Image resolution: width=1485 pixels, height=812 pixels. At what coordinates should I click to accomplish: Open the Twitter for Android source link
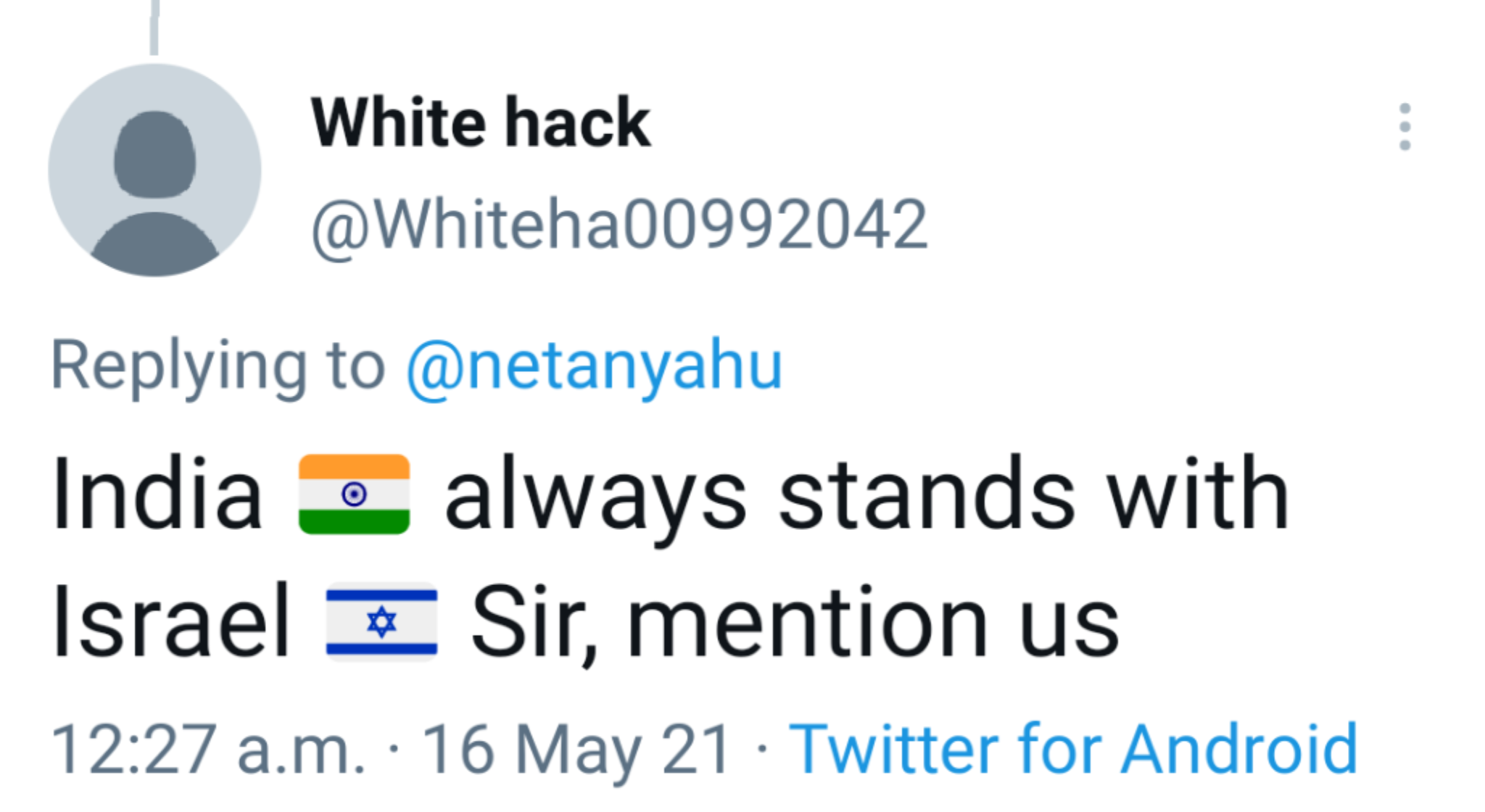[x=1073, y=748]
